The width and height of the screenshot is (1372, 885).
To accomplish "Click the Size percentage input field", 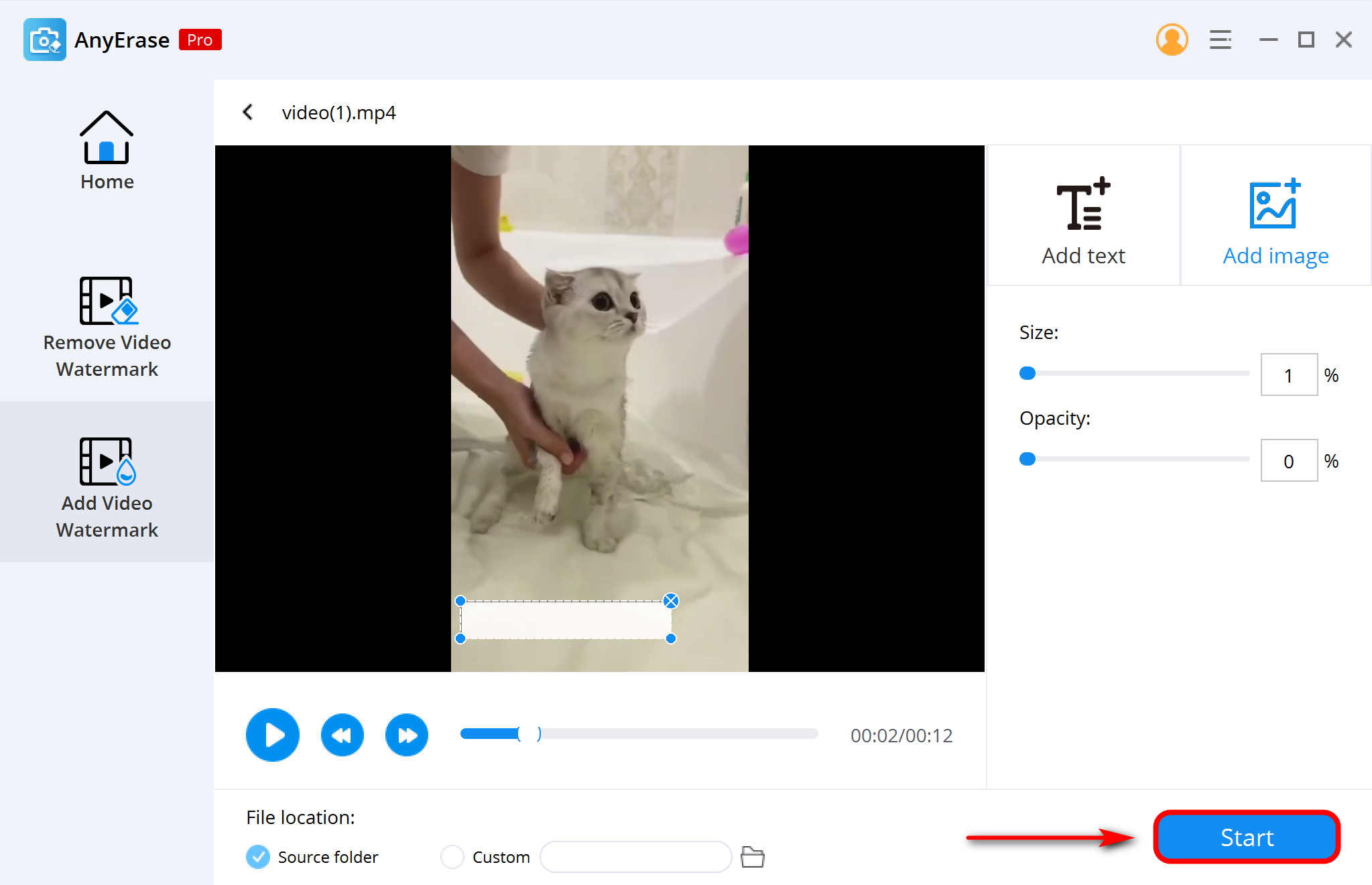I will (x=1288, y=374).
